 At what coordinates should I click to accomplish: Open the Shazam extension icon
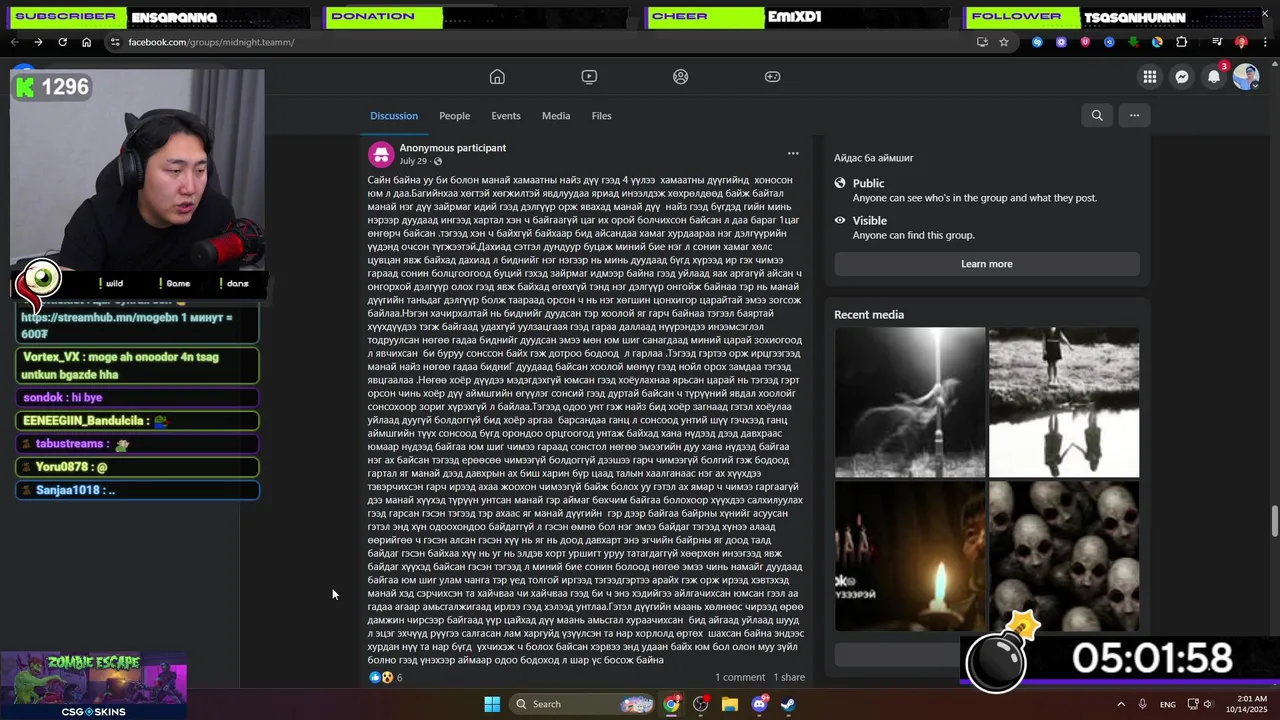coord(1037,42)
